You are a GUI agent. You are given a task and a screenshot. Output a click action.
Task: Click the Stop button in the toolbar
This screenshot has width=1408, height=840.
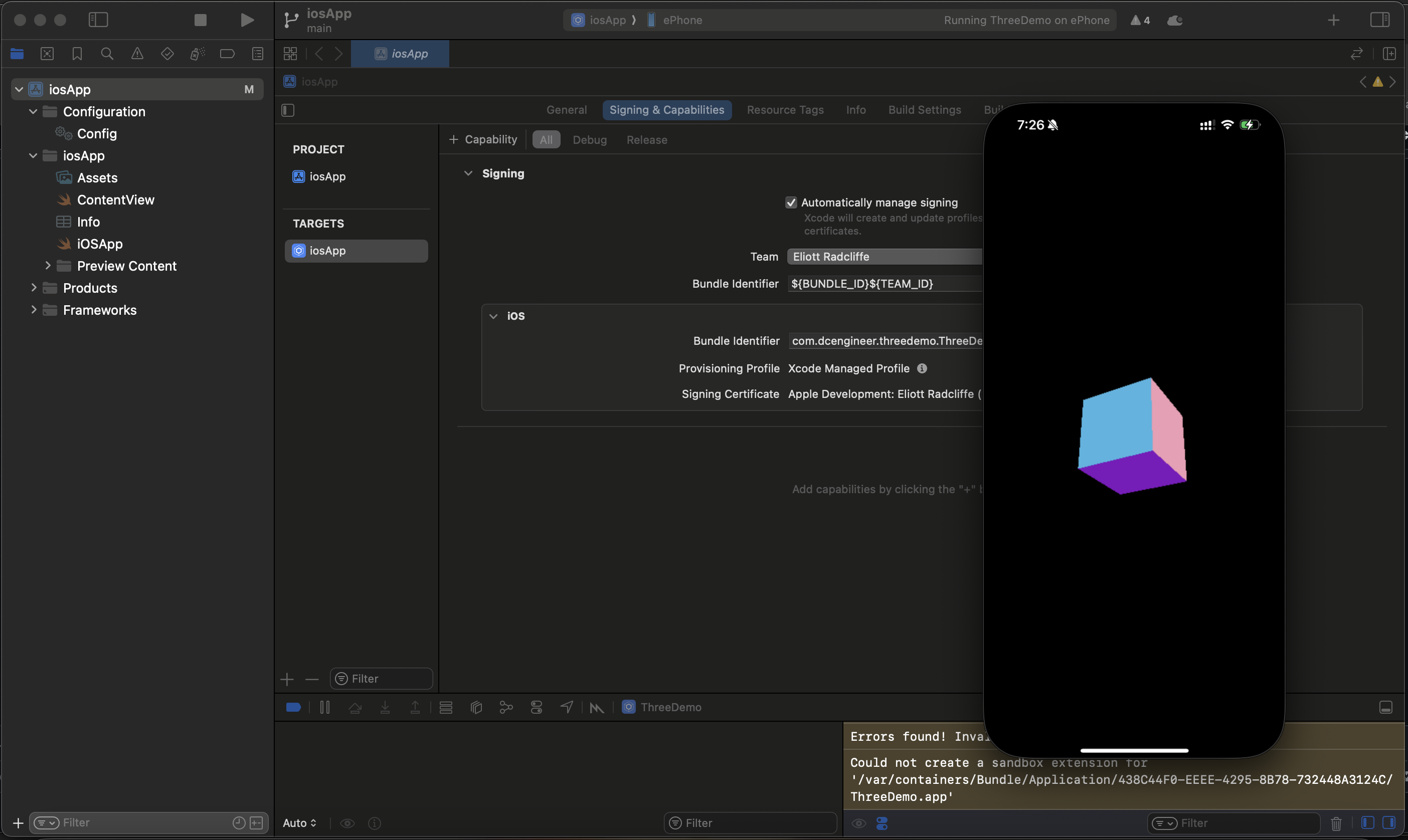[x=201, y=20]
